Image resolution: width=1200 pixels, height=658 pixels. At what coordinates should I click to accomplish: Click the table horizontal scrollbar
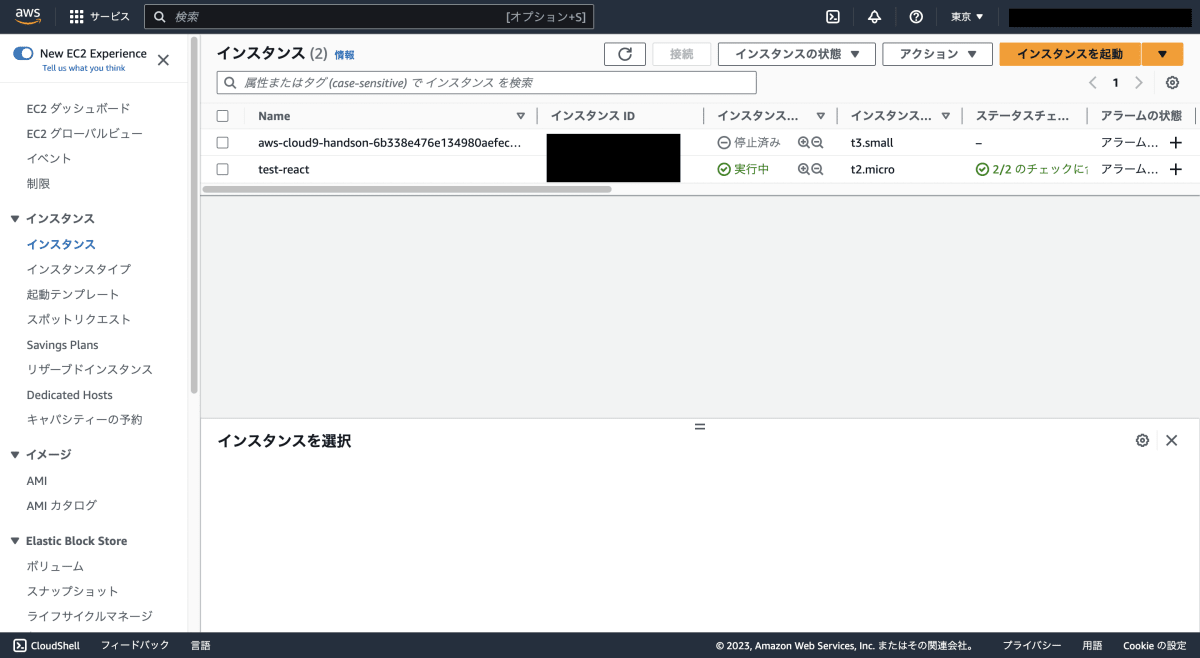(x=406, y=188)
